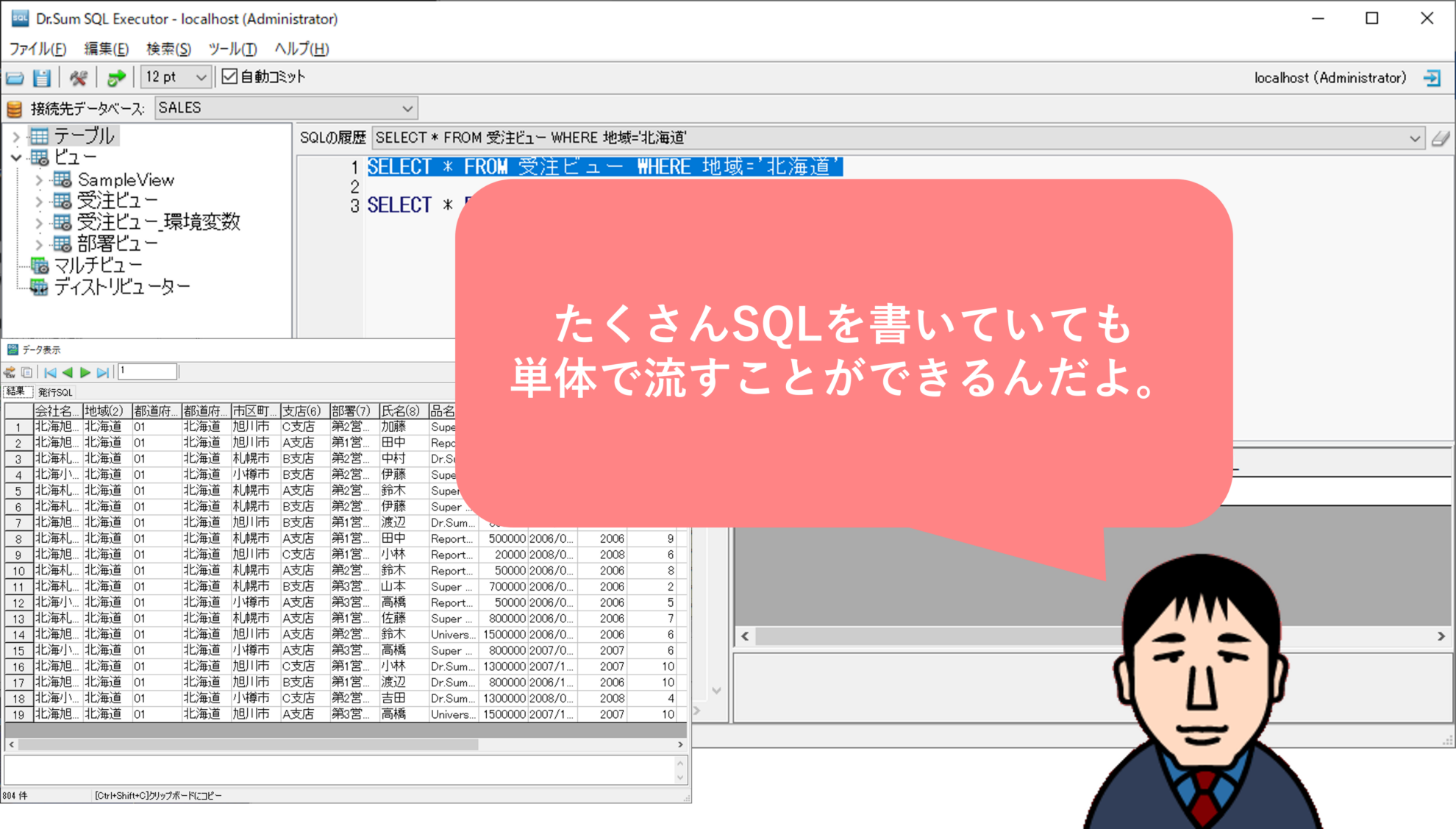
Task: Toggle the 自動コミット checkbox
Action: [x=229, y=76]
